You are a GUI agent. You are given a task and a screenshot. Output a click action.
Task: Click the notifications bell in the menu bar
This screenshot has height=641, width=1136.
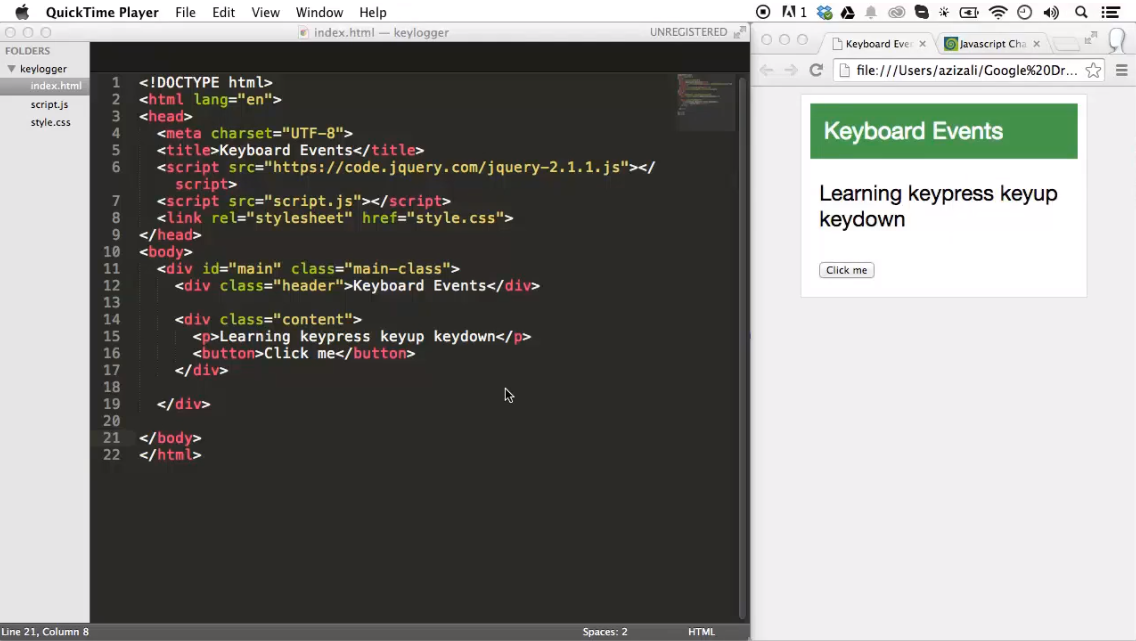pyautogui.click(x=872, y=12)
